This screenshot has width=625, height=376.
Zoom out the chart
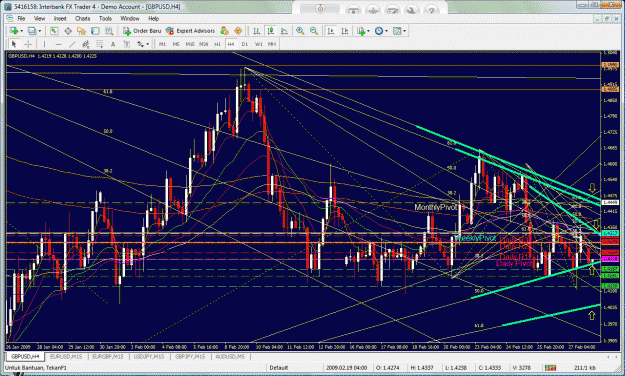click(x=314, y=31)
